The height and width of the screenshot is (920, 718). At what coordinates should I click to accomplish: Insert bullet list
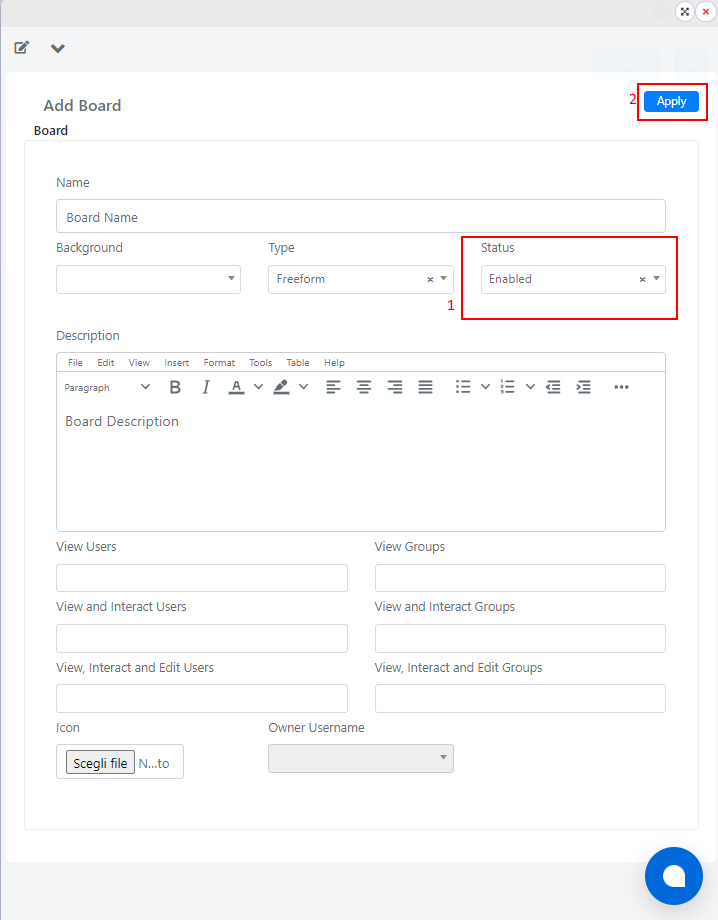[x=463, y=387]
